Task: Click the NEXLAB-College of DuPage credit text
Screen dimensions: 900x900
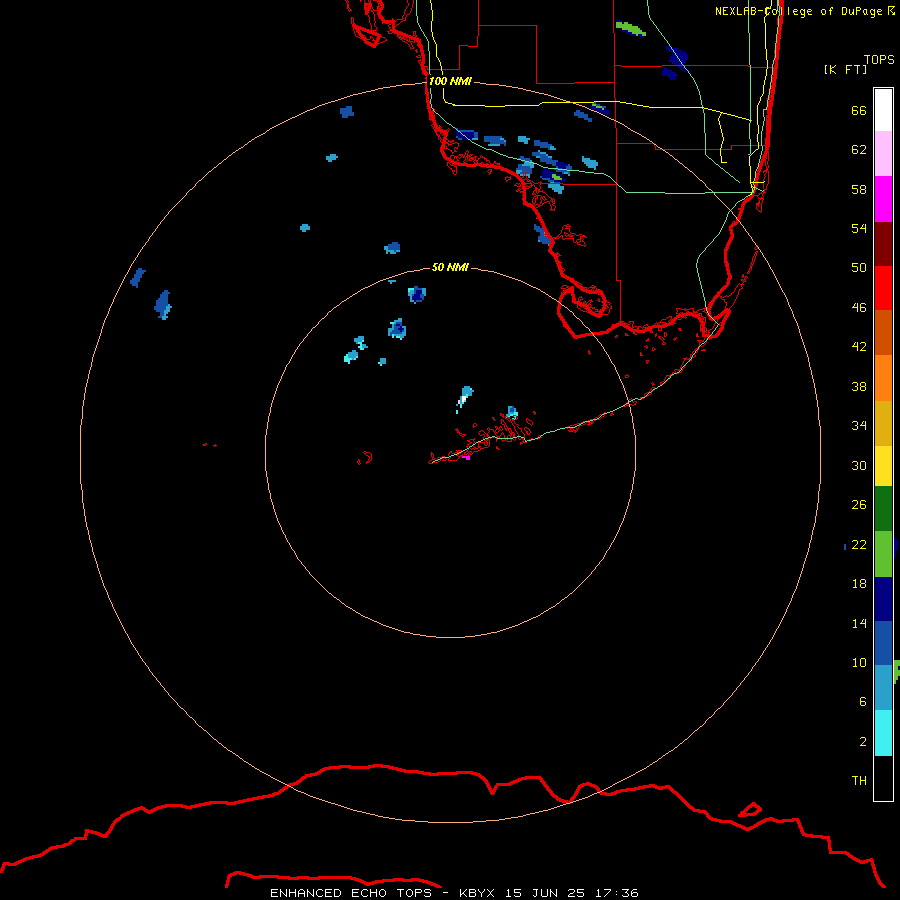Action: tap(804, 11)
